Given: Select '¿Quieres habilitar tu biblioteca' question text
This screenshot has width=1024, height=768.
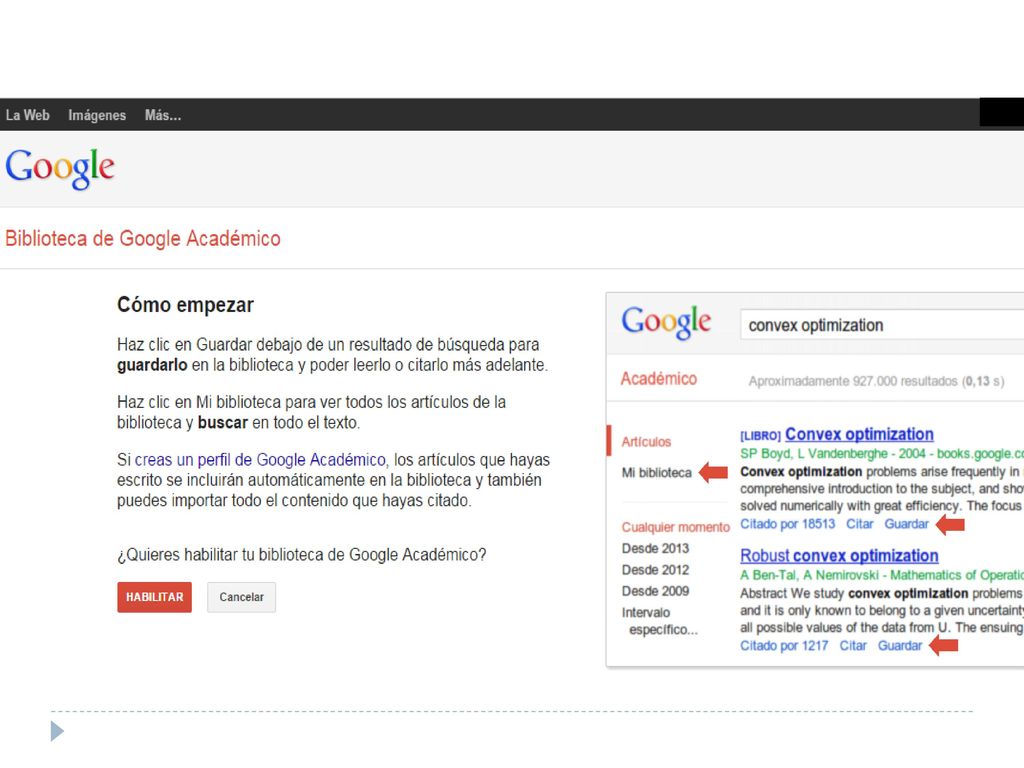Looking at the screenshot, I should [301, 554].
